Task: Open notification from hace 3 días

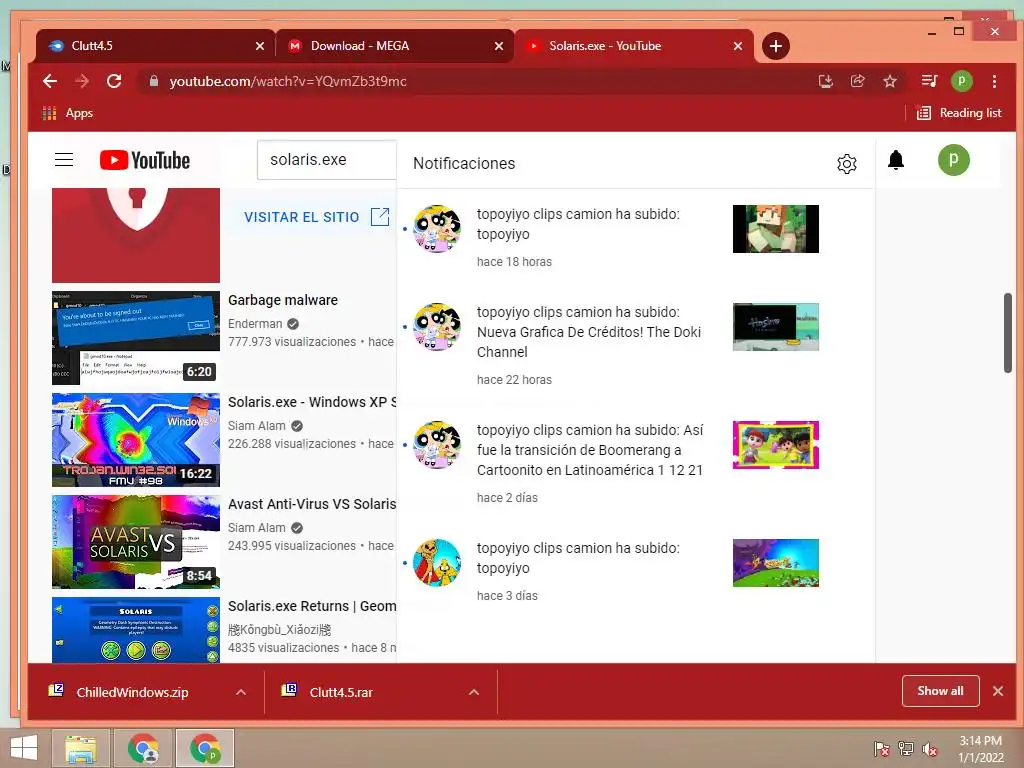Action: pos(635,571)
